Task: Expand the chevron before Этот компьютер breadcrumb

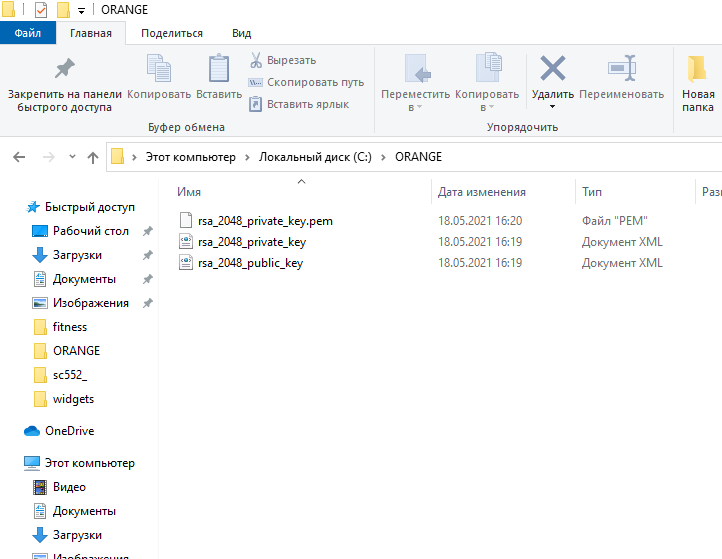Action: click(134, 157)
